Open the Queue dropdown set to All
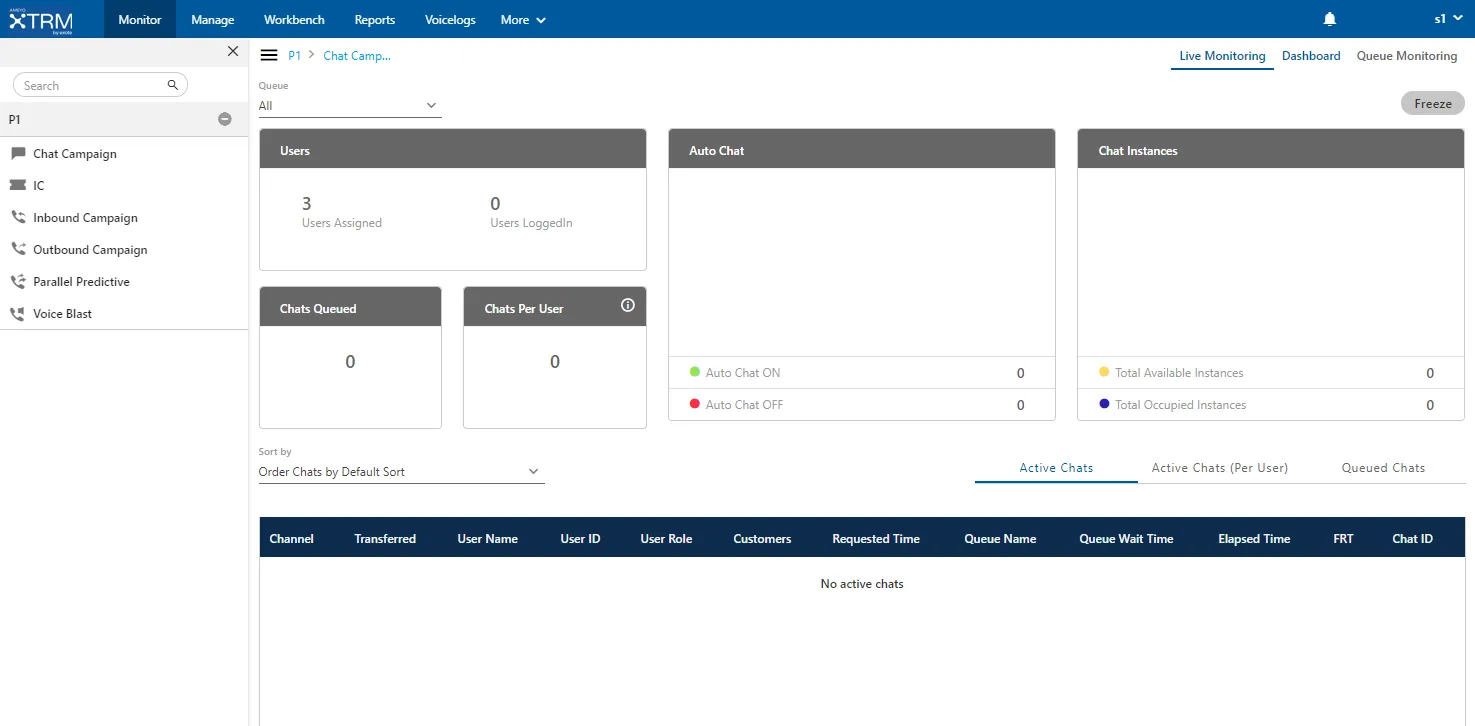This screenshot has width=1475, height=726. pos(350,106)
